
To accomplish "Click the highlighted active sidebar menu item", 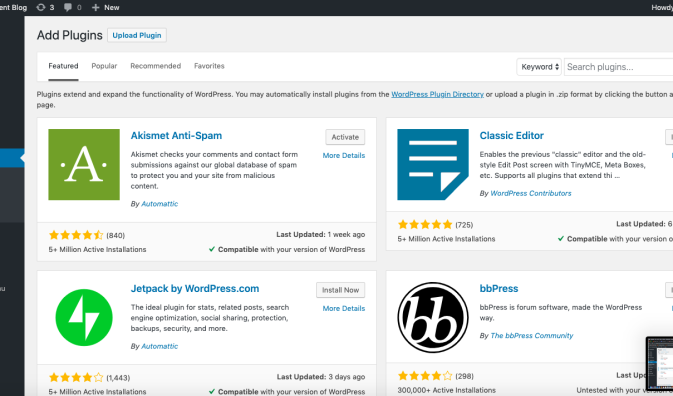I will tap(12, 158).
